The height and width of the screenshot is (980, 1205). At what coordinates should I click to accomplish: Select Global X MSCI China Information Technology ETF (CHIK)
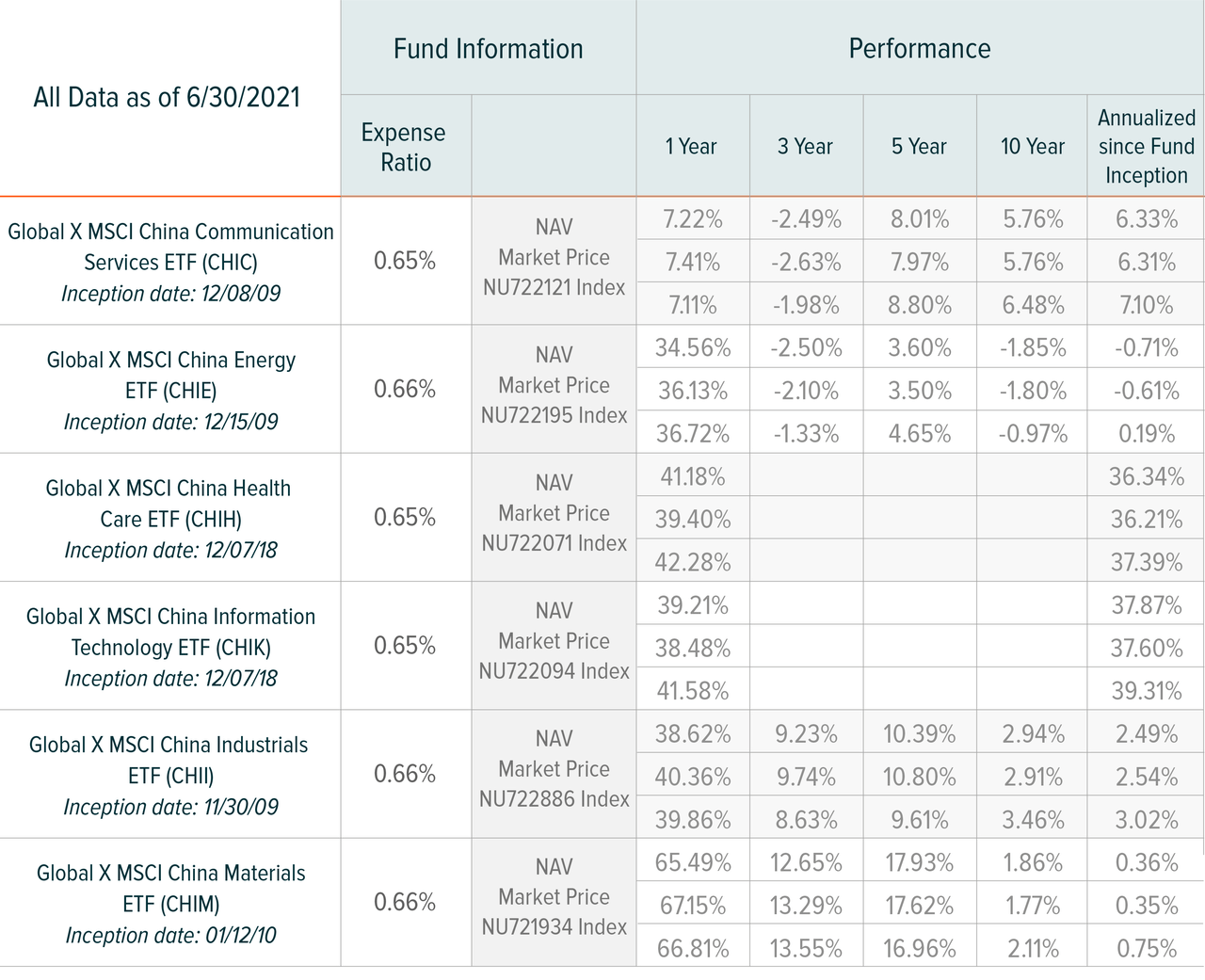pyautogui.click(x=170, y=631)
